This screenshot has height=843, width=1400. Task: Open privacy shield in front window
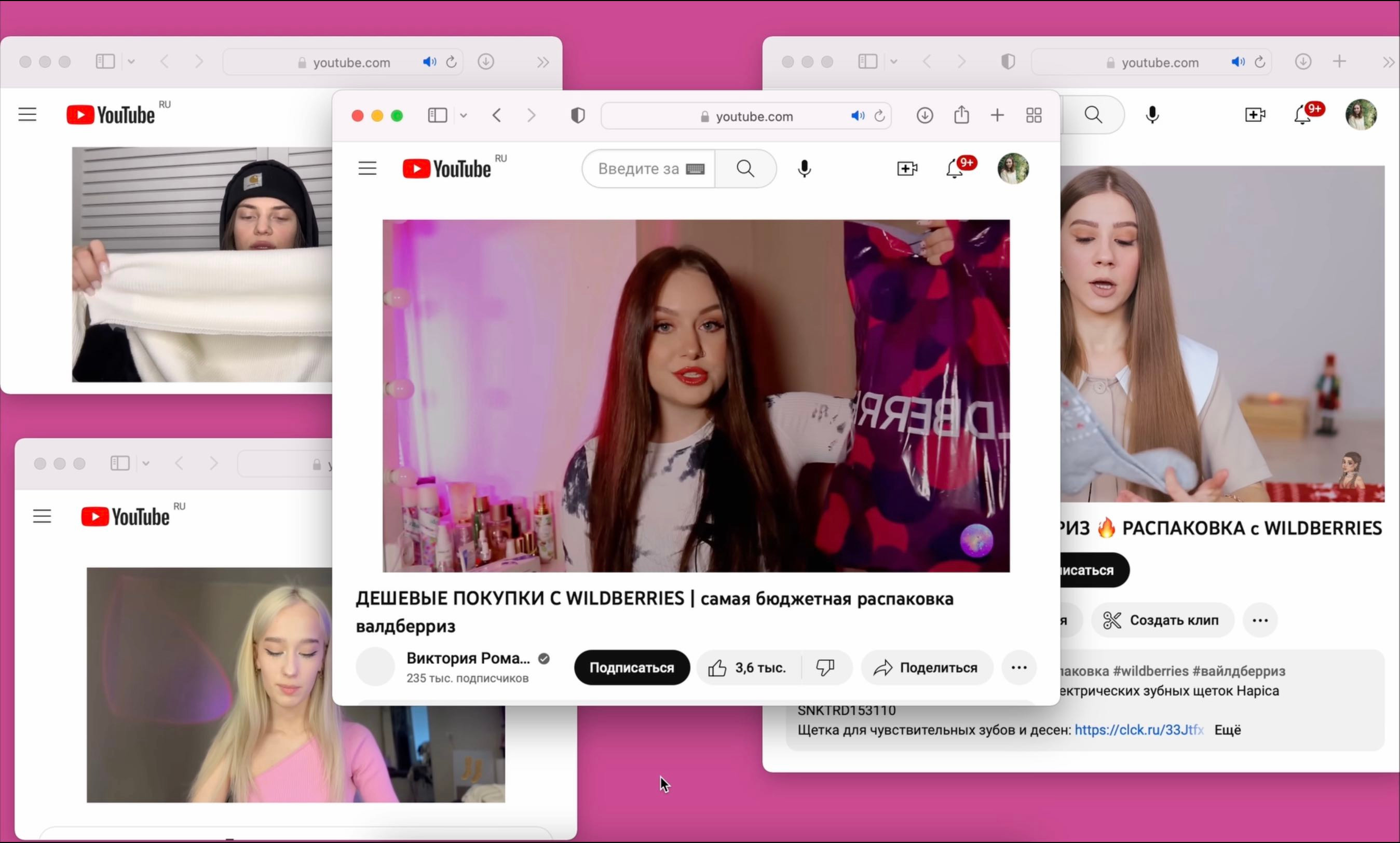(x=578, y=116)
